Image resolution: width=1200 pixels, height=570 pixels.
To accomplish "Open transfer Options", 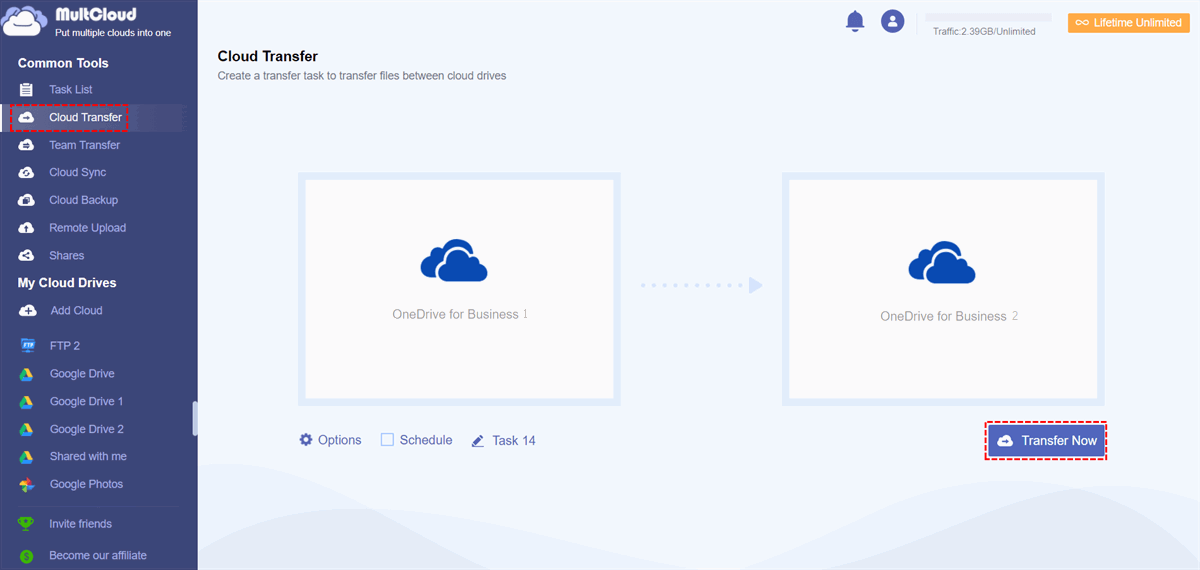I will click(340, 440).
